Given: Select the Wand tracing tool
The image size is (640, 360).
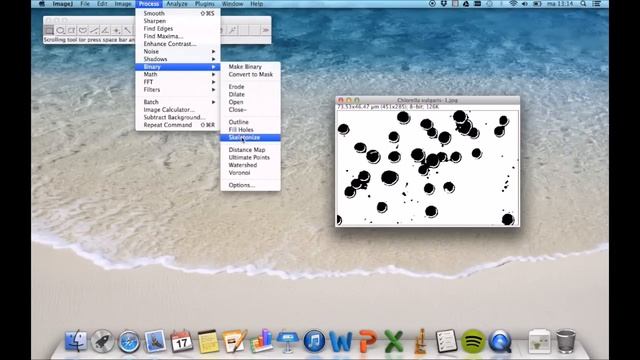Looking at the screenshot, I should click(128, 30).
